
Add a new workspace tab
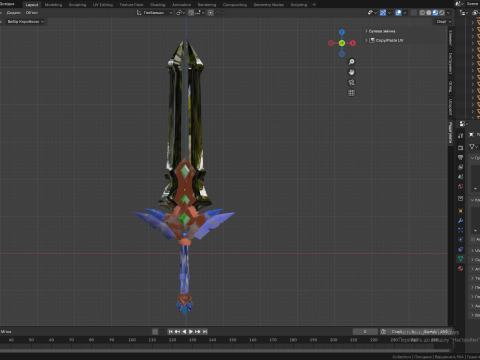click(314, 5)
